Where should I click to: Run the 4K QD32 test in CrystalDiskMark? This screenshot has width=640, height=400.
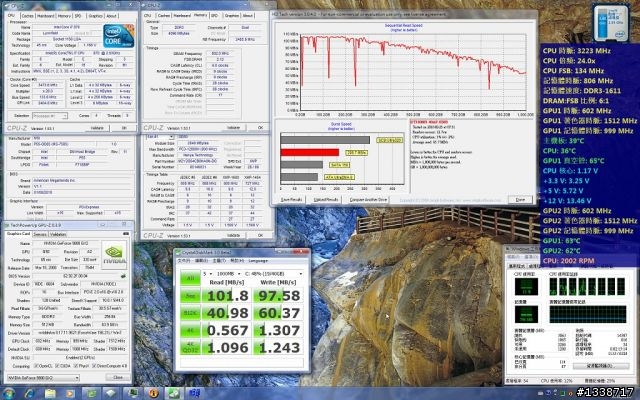coord(190,347)
